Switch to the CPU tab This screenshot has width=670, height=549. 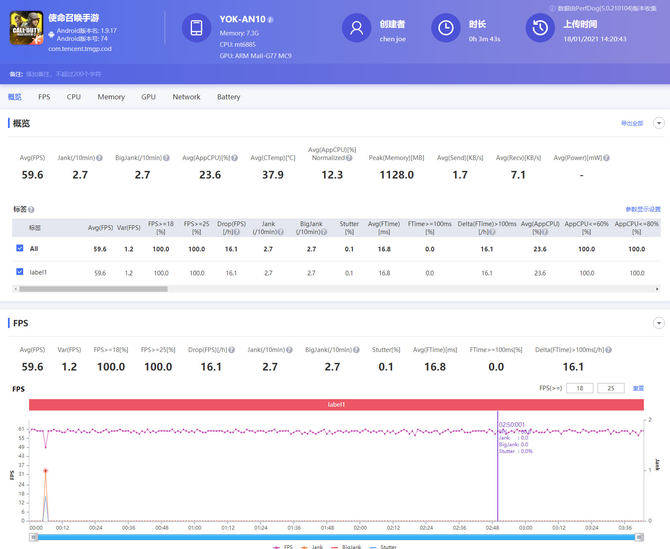coord(73,97)
